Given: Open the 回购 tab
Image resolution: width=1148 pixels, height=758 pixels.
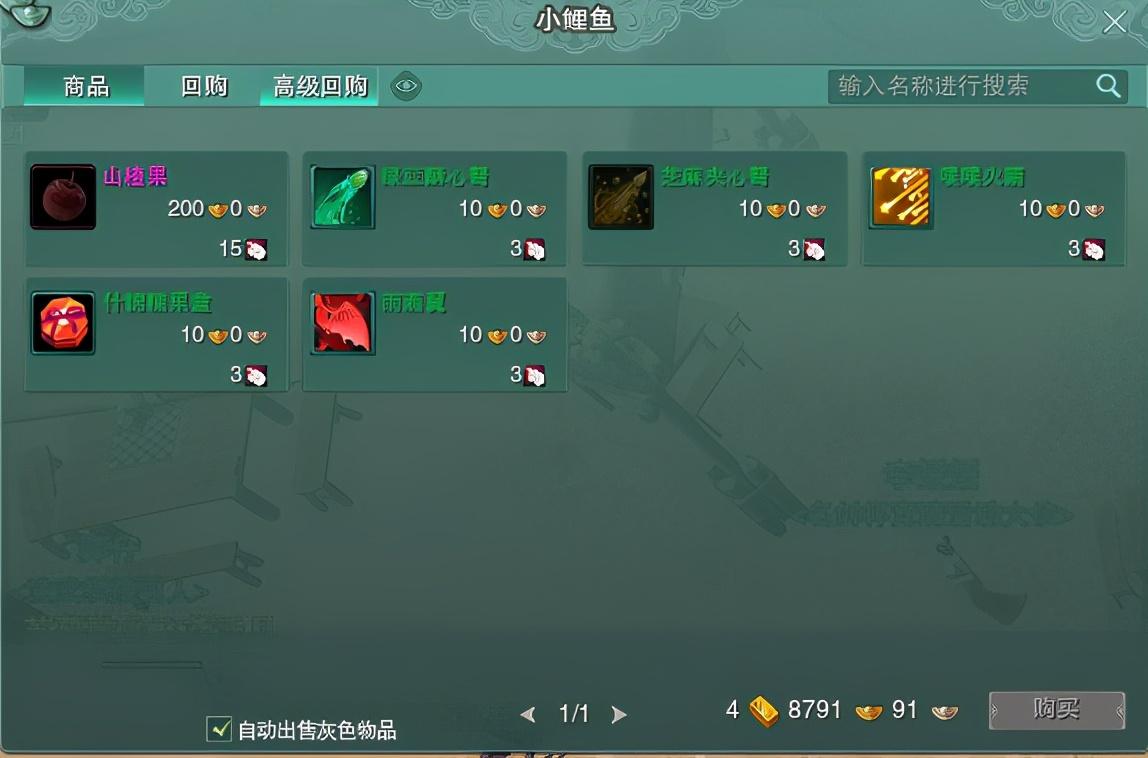Looking at the screenshot, I should click(x=203, y=86).
